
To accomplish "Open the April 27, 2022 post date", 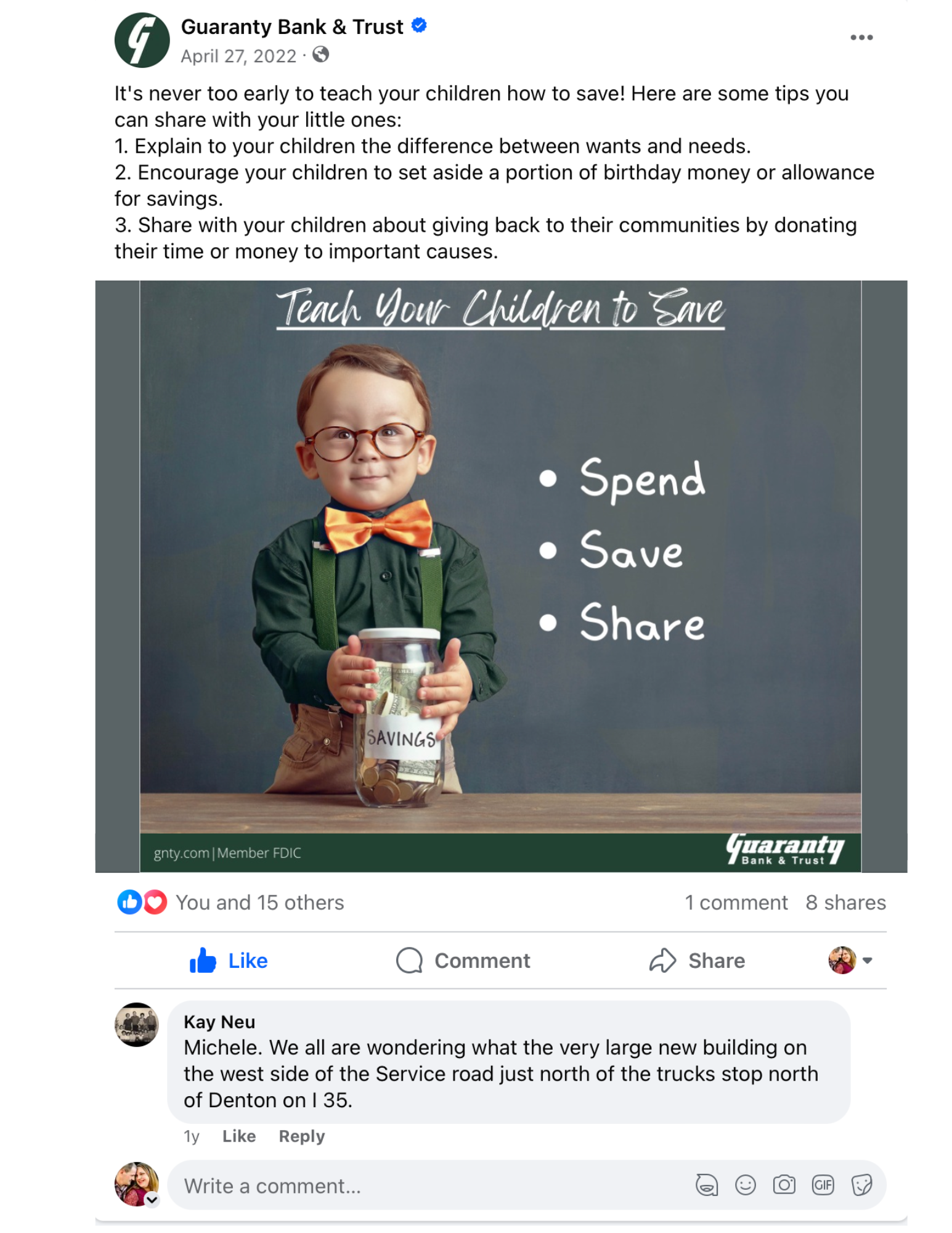I will (238, 56).
